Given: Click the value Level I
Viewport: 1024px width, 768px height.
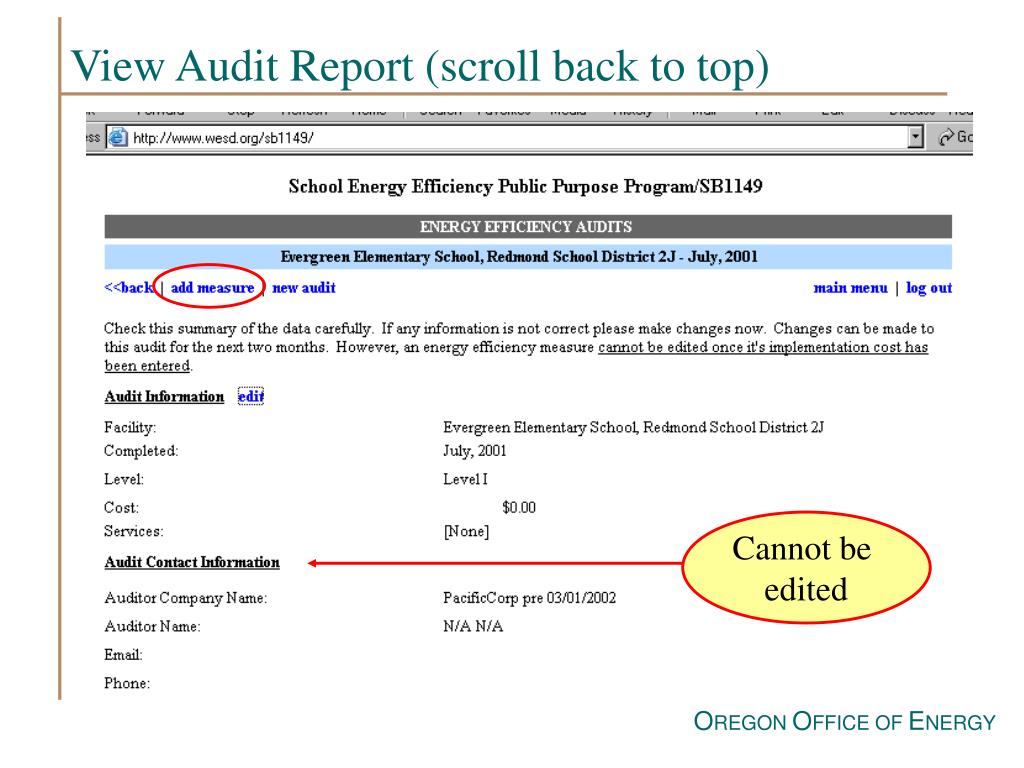Looking at the screenshot, I should (465, 479).
